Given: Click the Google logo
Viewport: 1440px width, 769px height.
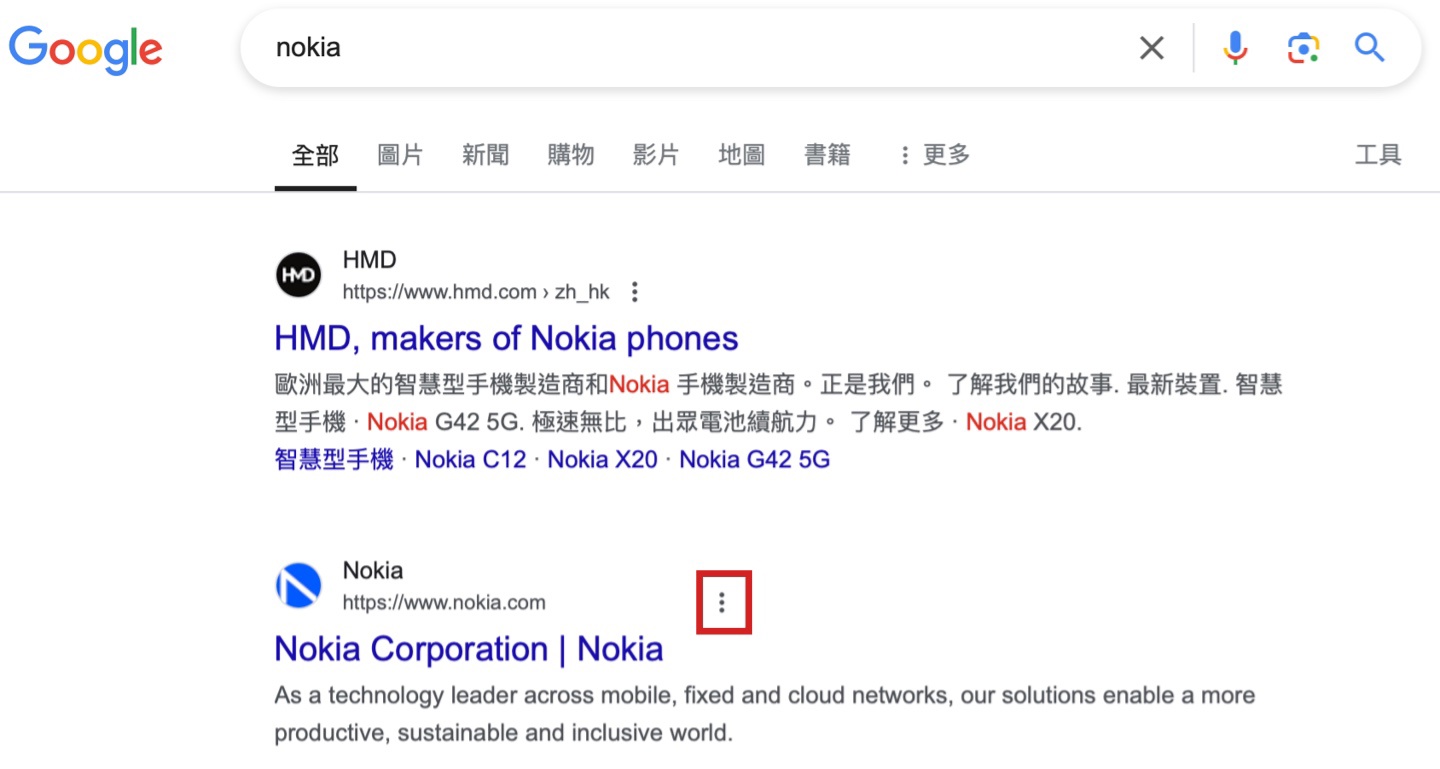Looking at the screenshot, I should [86, 48].
